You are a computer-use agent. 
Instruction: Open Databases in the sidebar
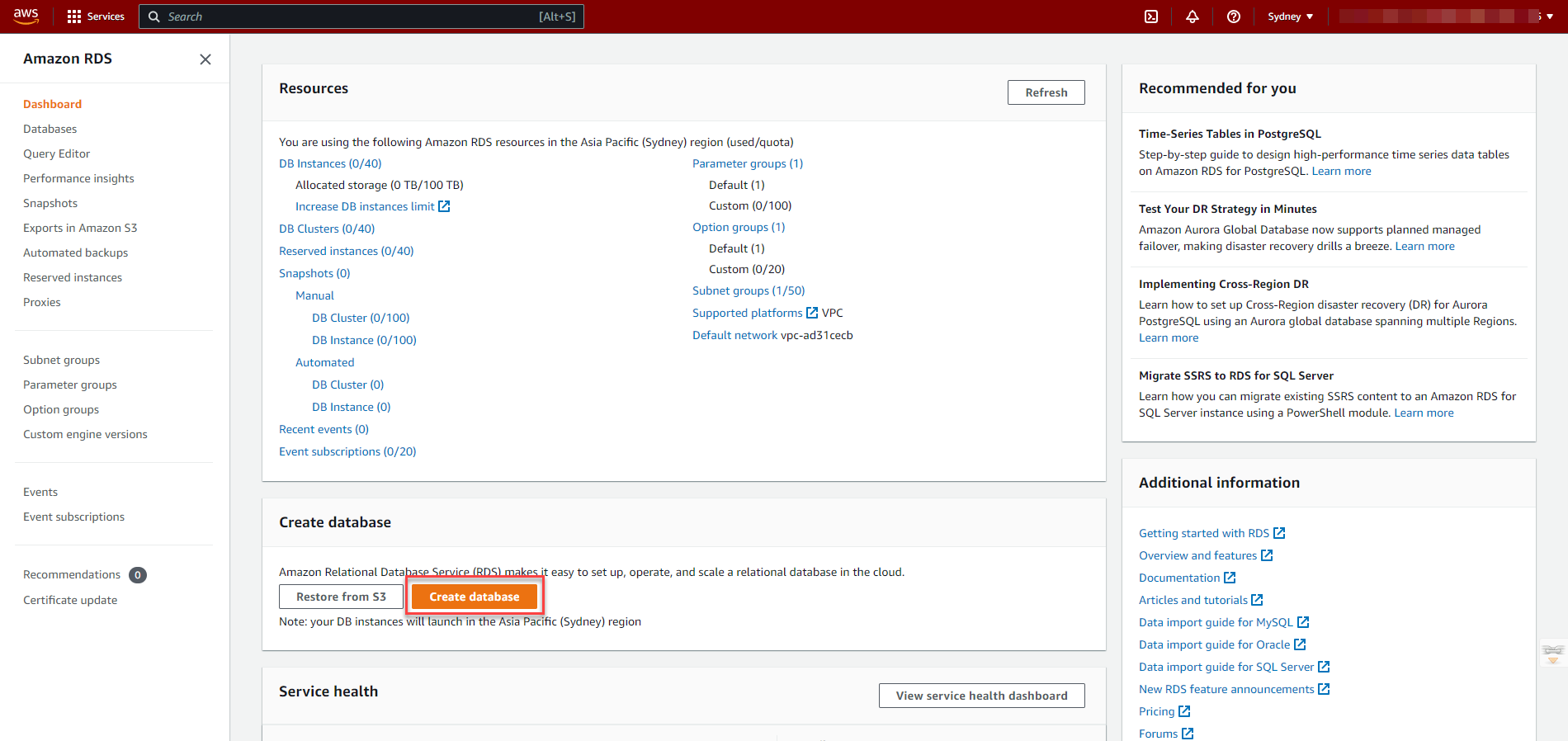(50, 129)
